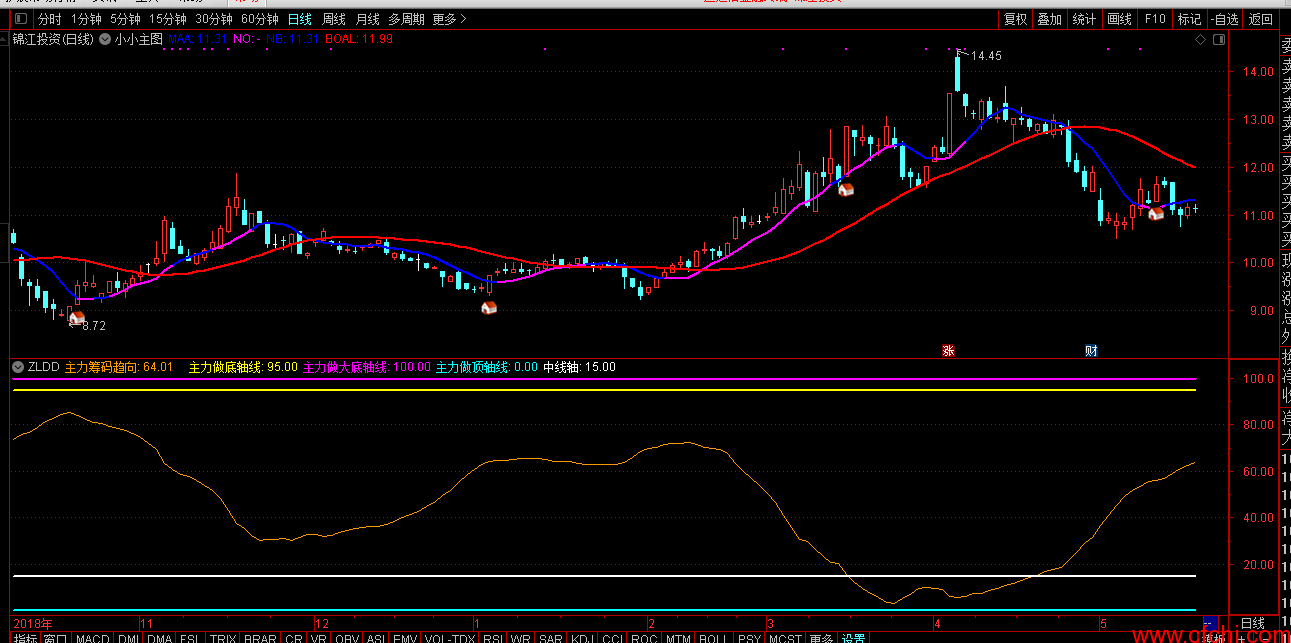The width and height of the screenshot is (1291, 643).
Task: Expand the ZLDD indicator dropdown arrow
Action: click(x=18, y=367)
